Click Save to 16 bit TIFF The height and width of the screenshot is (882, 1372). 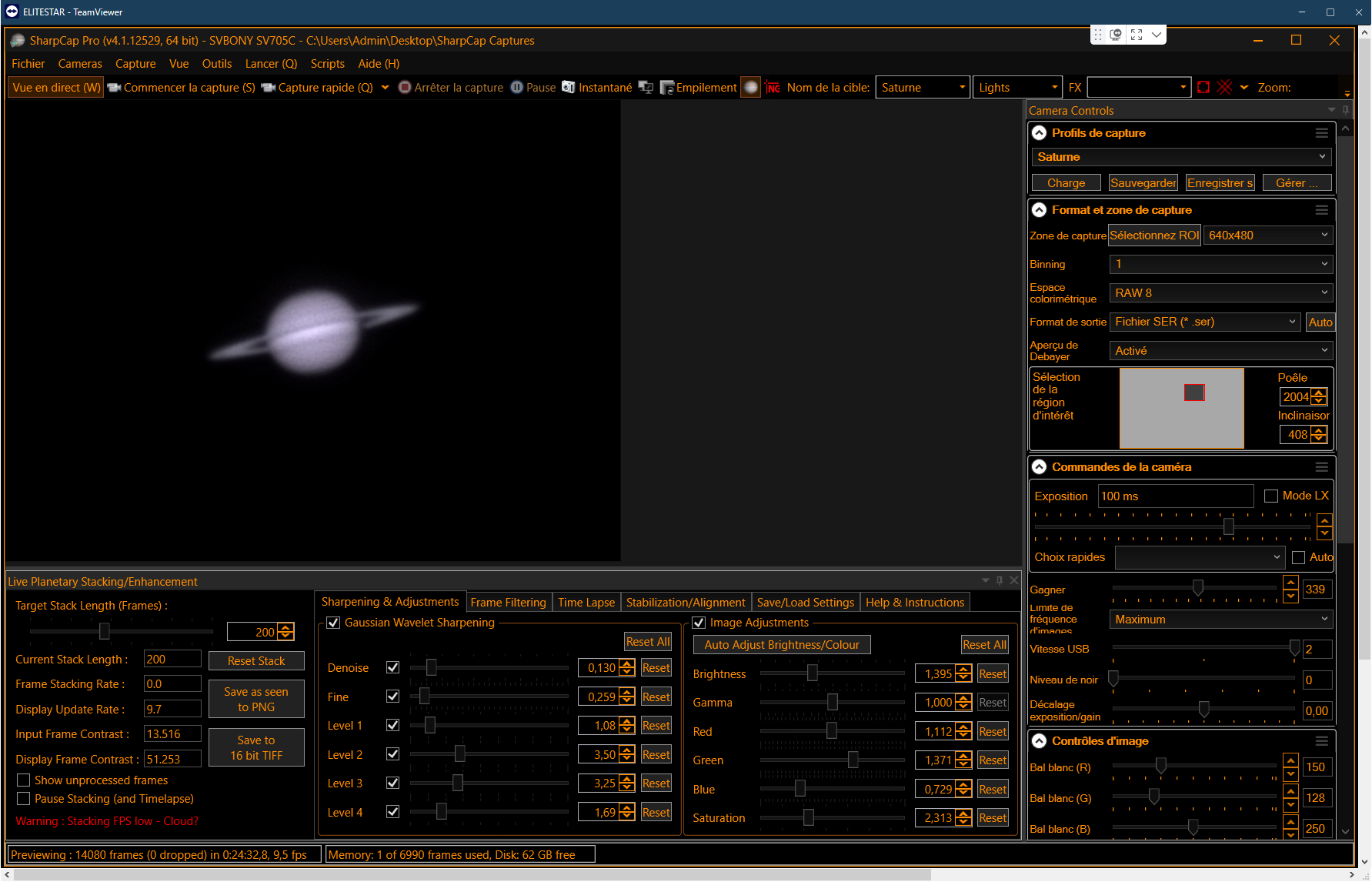pos(256,747)
